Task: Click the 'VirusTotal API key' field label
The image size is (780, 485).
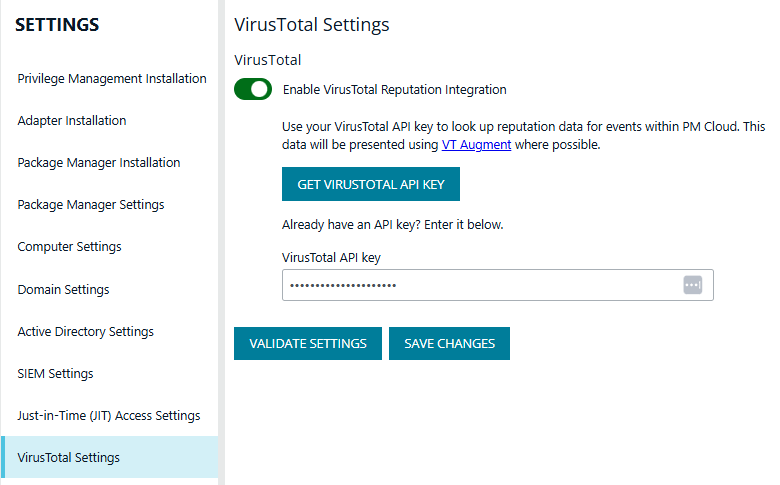Action: pos(331,258)
